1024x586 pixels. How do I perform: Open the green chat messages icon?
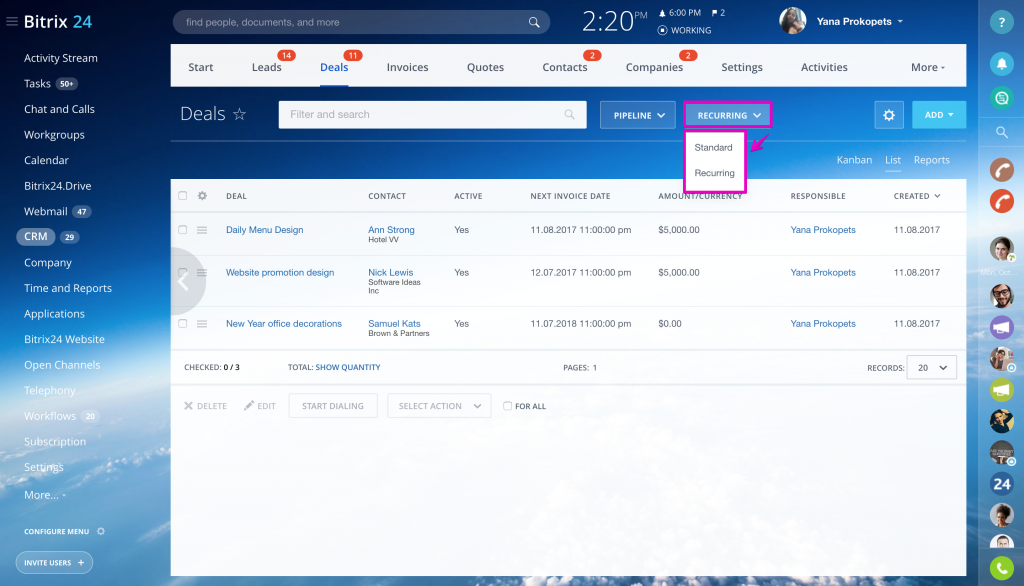(x=1001, y=98)
